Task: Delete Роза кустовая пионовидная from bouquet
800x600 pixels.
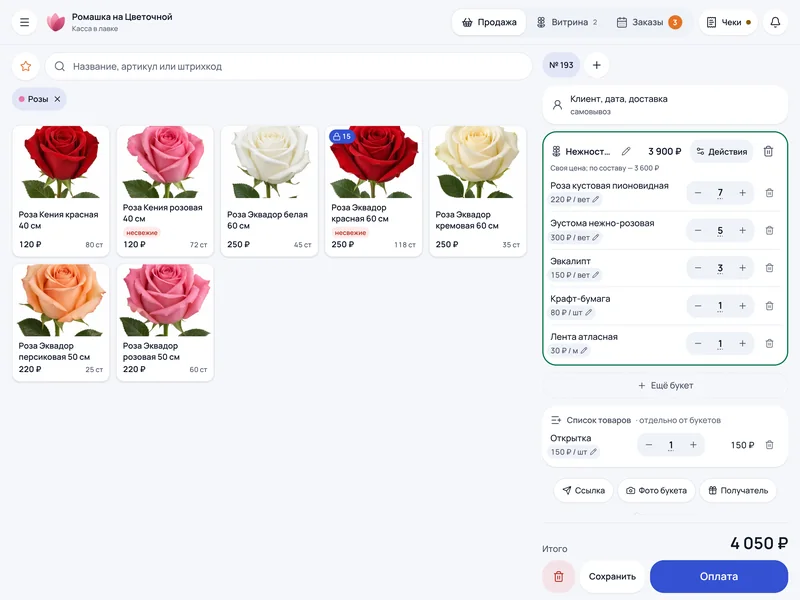Action: (x=769, y=193)
